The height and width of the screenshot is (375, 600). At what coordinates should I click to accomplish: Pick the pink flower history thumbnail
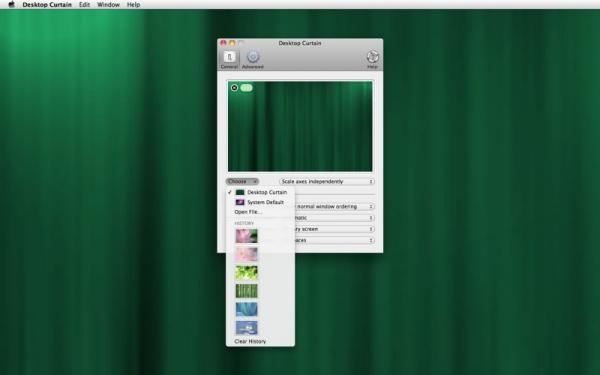pos(246,236)
